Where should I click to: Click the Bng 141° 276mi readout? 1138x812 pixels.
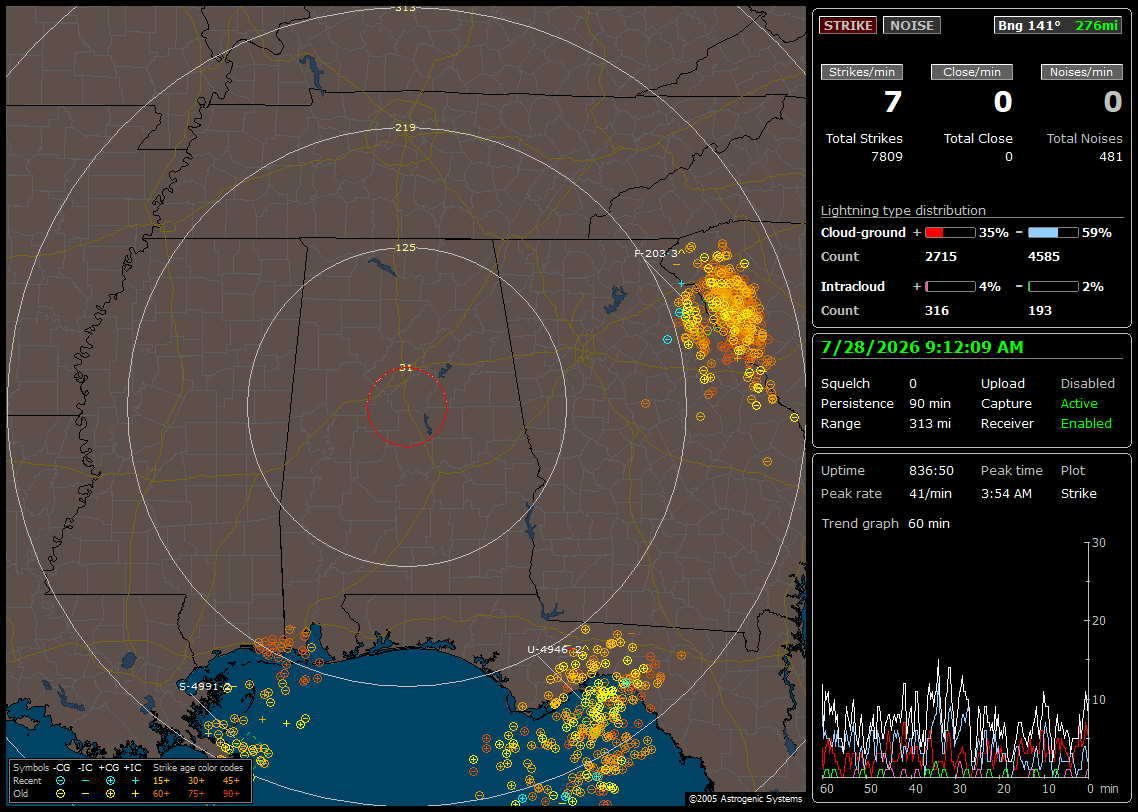(1057, 25)
